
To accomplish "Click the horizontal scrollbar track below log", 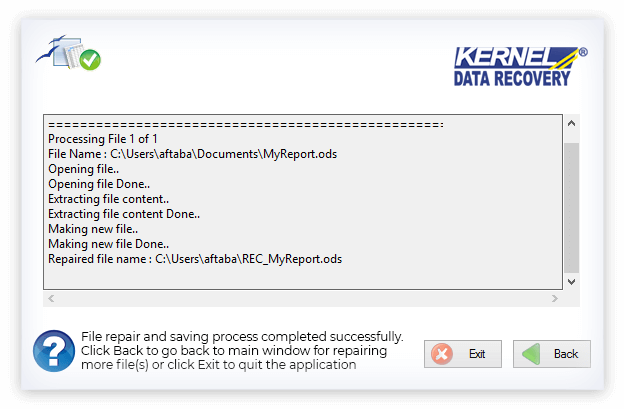I will (x=300, y=298).
